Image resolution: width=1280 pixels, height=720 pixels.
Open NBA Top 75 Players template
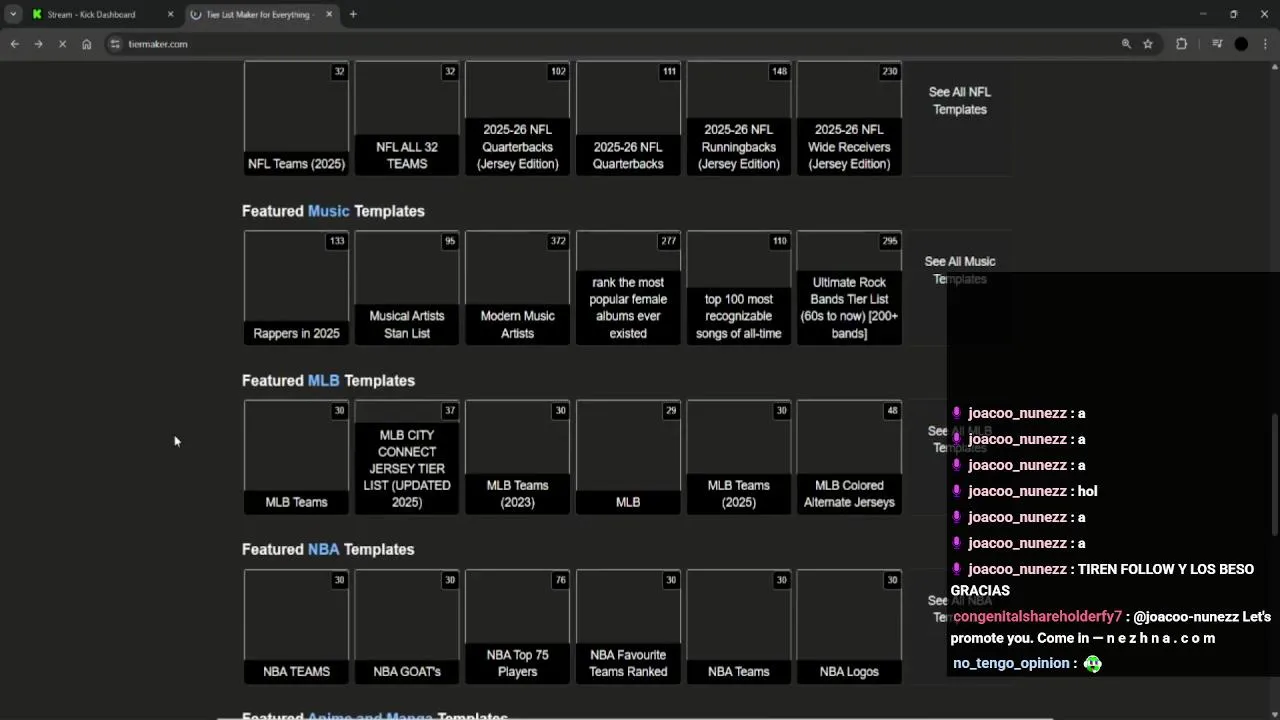tap(517, 627)
